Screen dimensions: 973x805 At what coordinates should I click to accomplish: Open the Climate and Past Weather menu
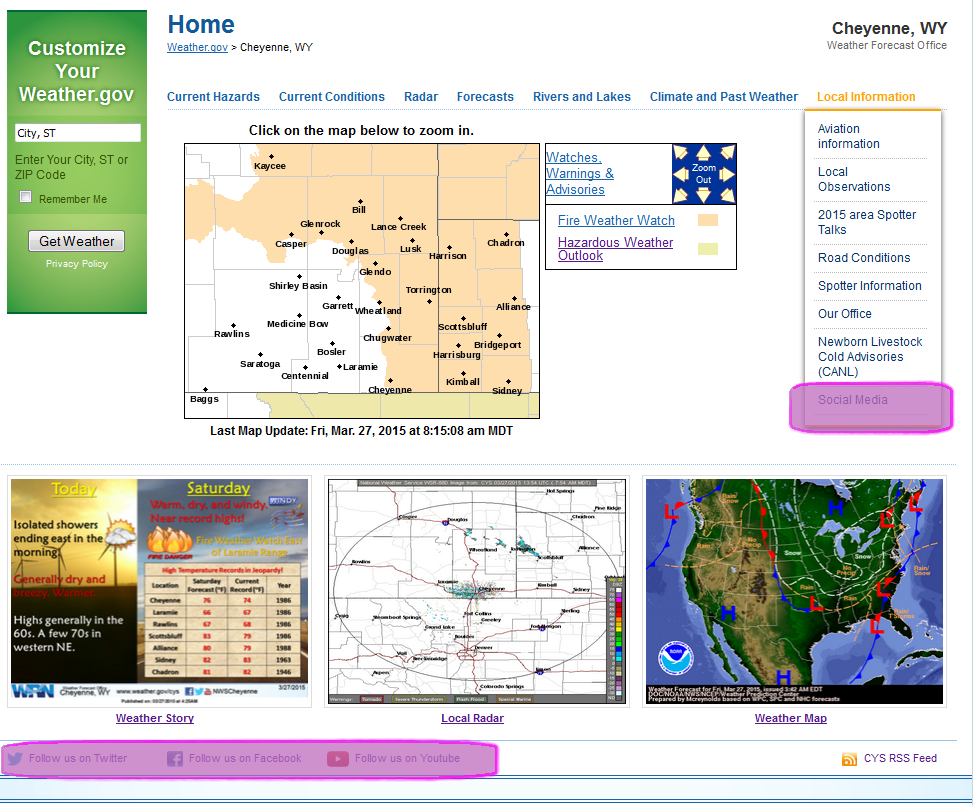click(x=724, y=97)
